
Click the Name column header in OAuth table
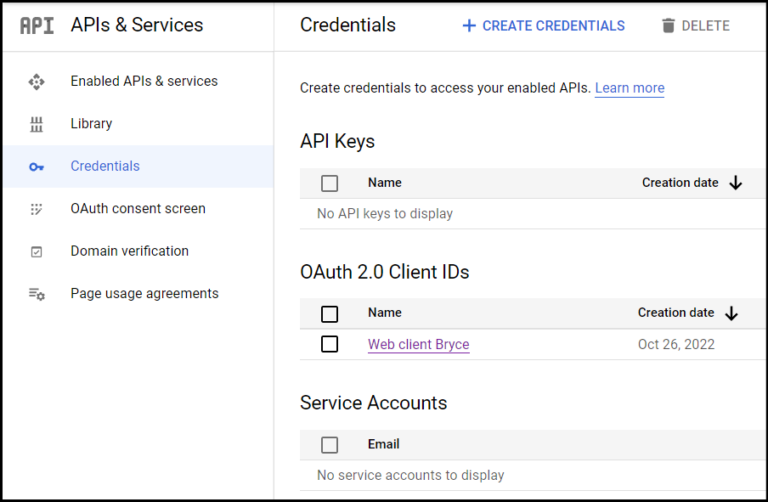point(385,313)
